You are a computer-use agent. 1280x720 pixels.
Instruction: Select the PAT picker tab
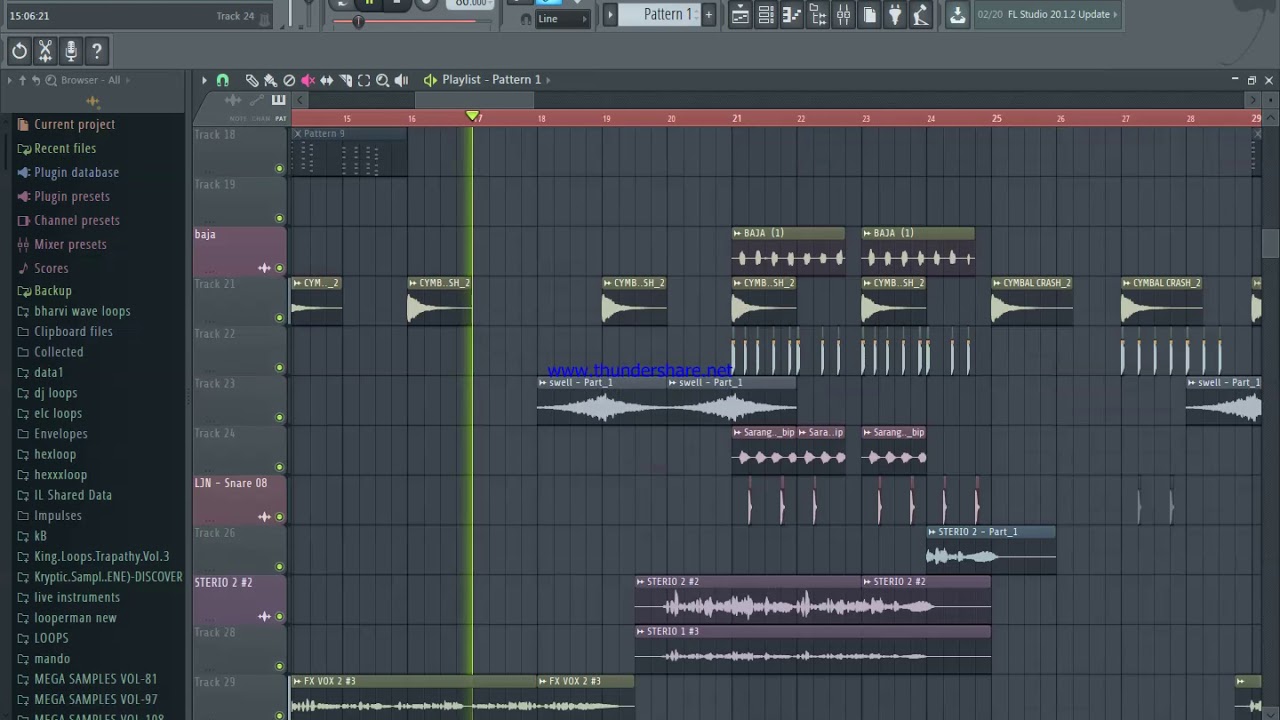[x=280, y=119]
